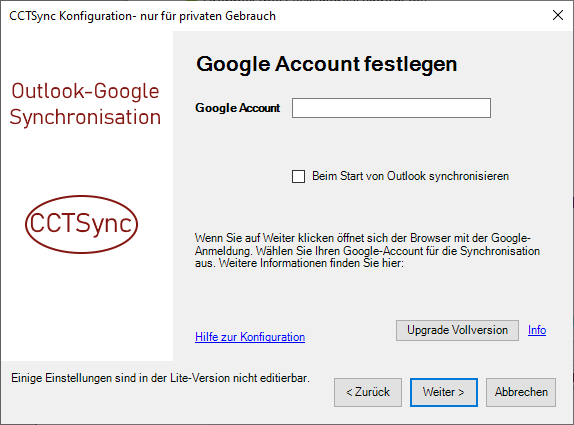Image resolution: width=574 pixels, height=425 pixels.
Task: Click the Wenn Sie auf Weiter klicken paragraph
Action: point(368,251)
